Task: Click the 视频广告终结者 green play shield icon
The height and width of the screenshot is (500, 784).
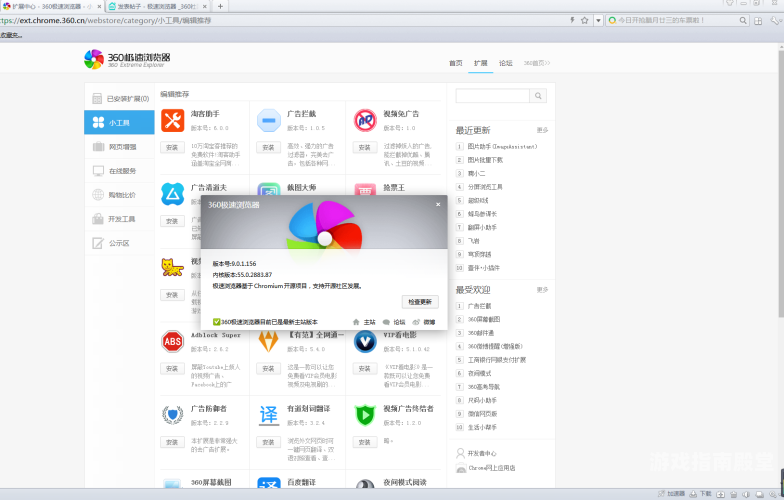Action: [365, 415]
